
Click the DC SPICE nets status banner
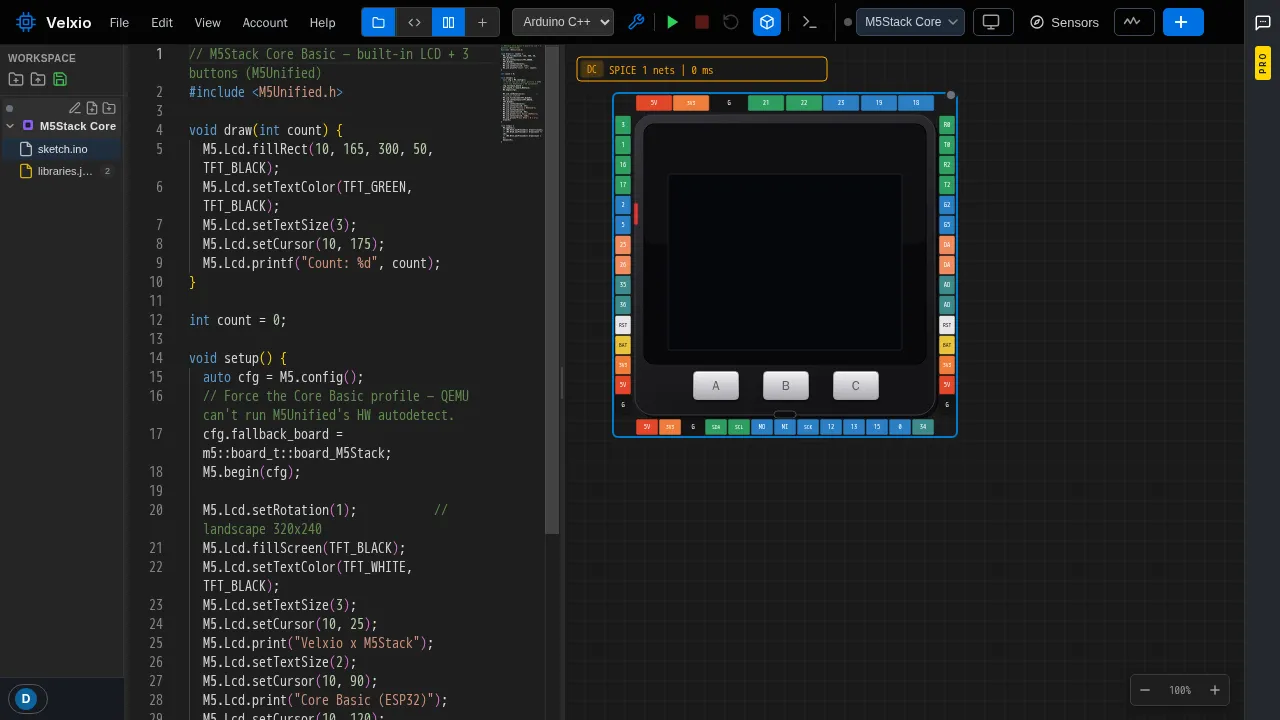702,69
